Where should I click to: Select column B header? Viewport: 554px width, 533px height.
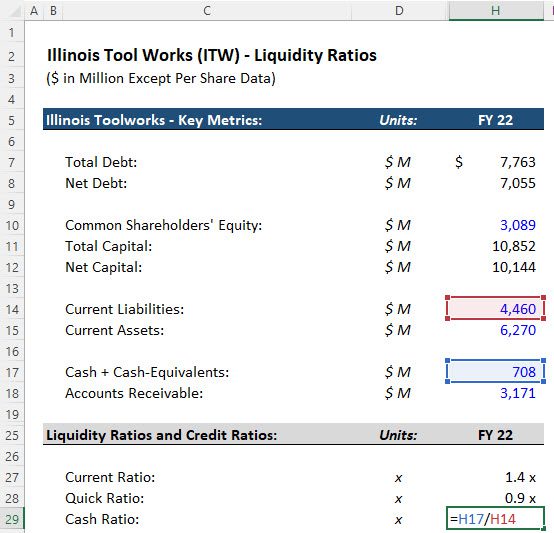pyautogui.click(x=53, y=11)
